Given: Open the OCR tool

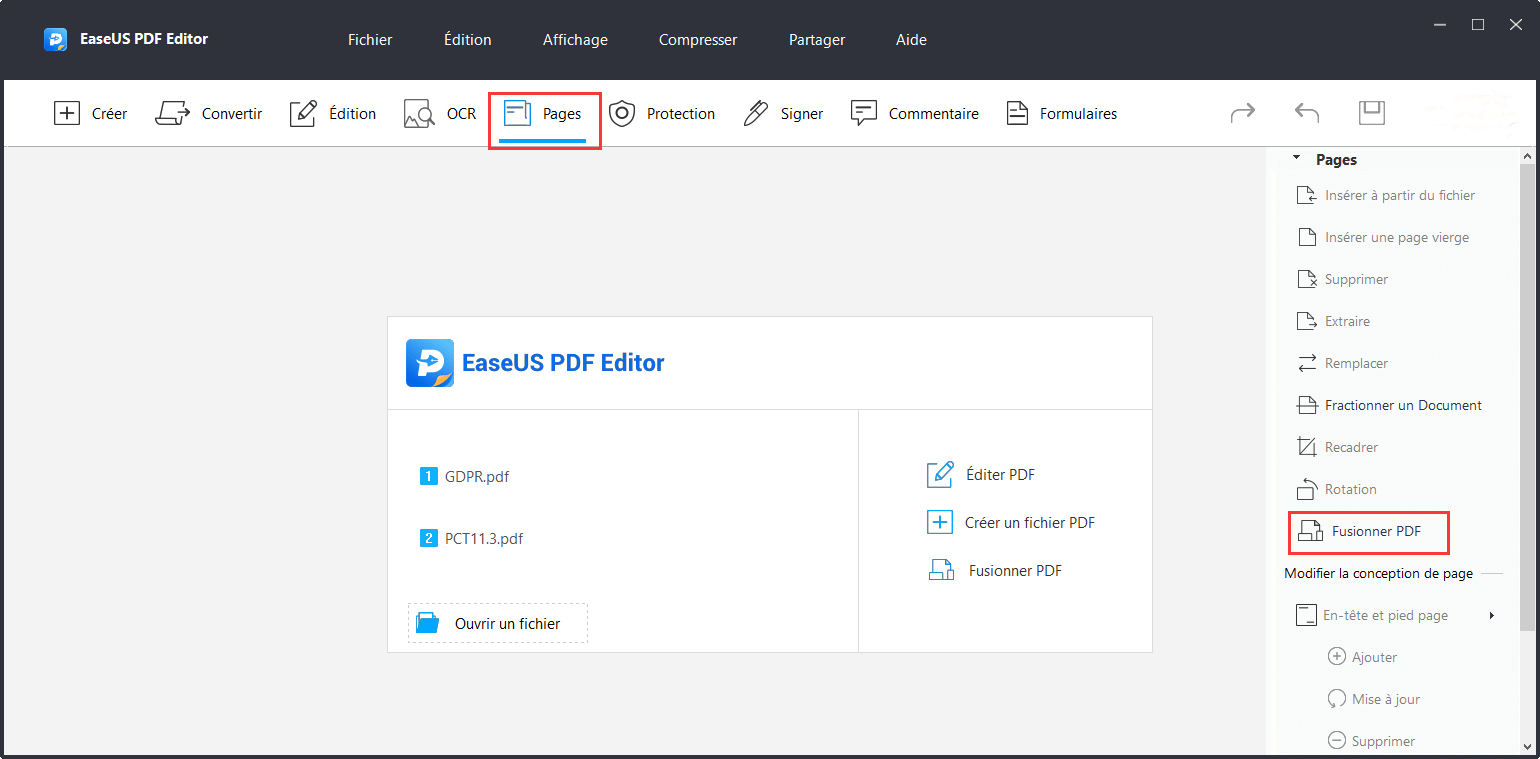Looking at the screenshot, I should point(440,114).
